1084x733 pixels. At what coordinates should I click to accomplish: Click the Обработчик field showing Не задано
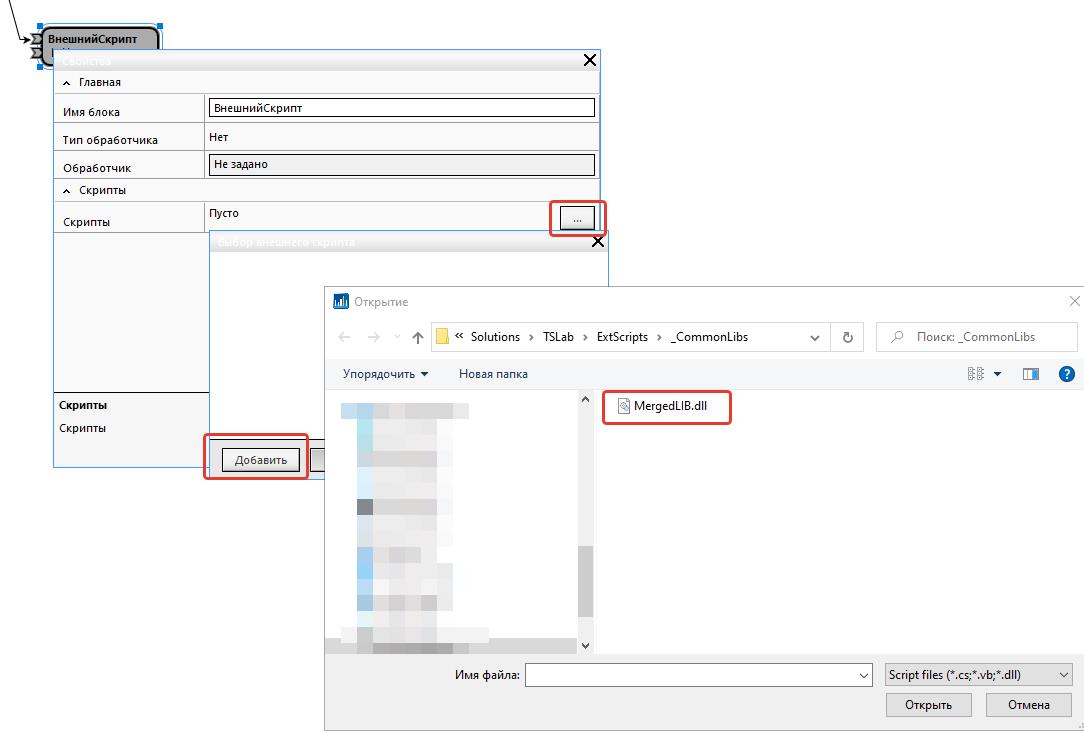[x=401, y=165]
